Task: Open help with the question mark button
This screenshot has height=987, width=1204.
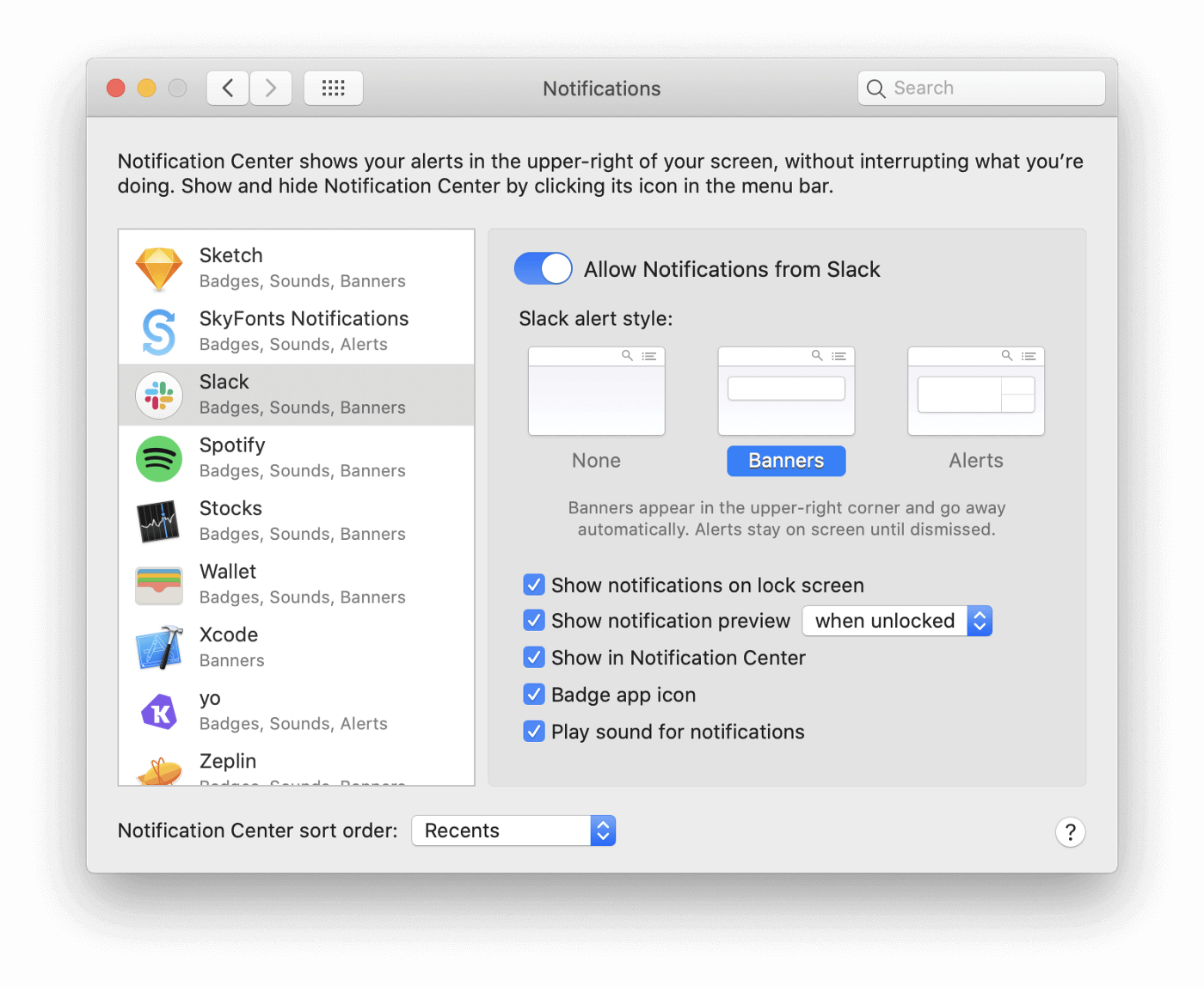Action: tap(1070, 831)
